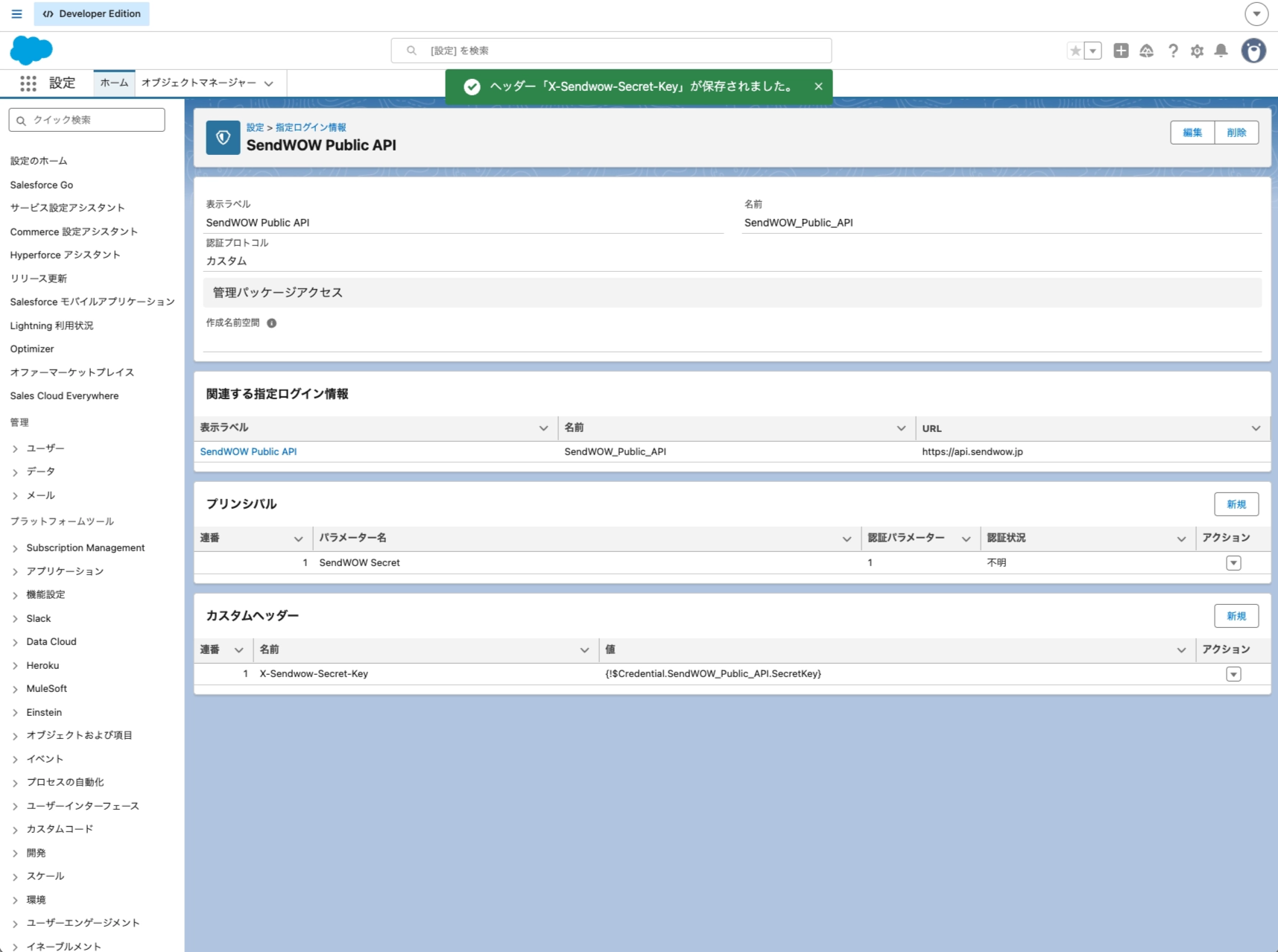This screenshot has height=952, width=1278.
Task: Click the info icon beside 作成名前空間
Action: pyautogui.click(x=272, y=323)
